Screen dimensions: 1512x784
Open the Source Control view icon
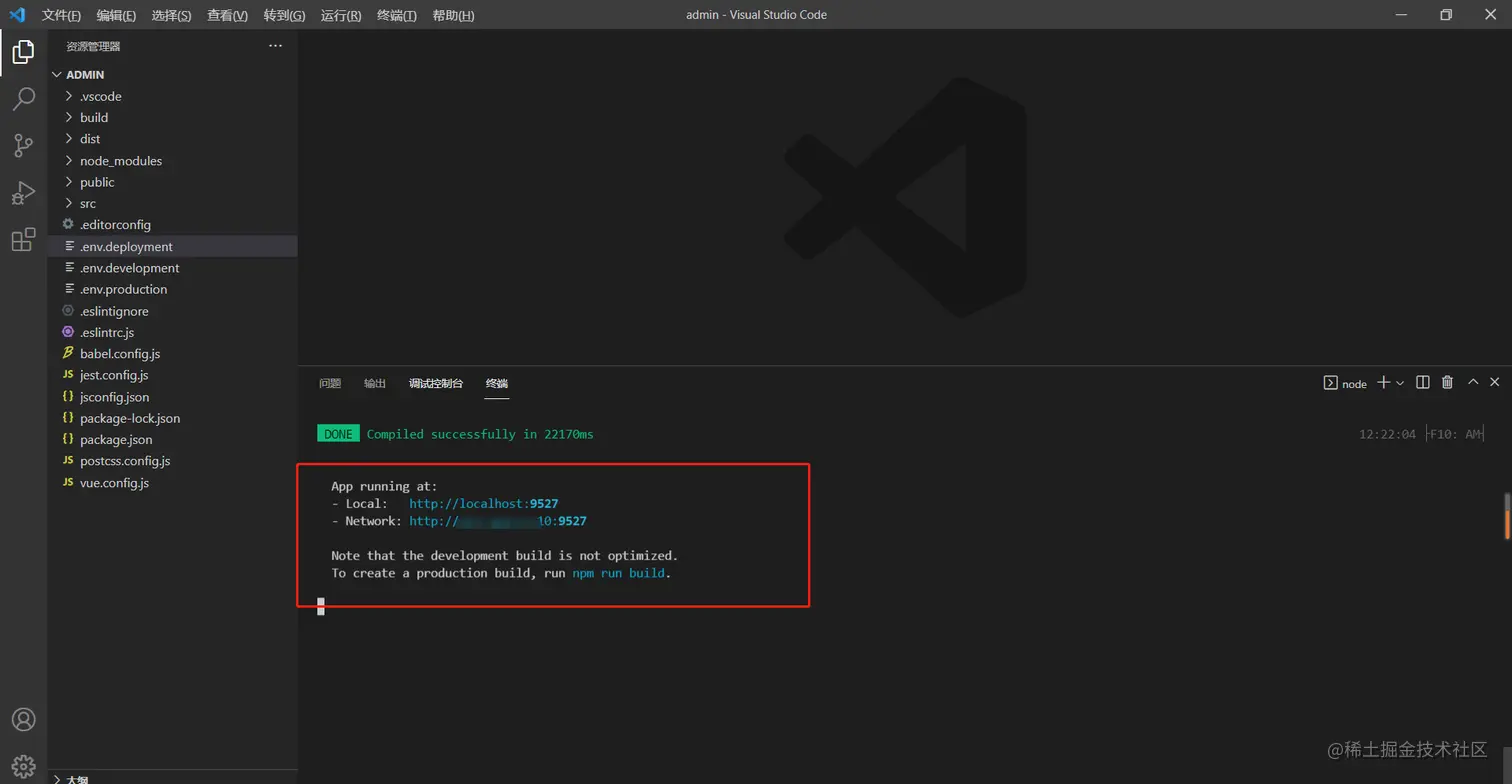click(23, 145)
